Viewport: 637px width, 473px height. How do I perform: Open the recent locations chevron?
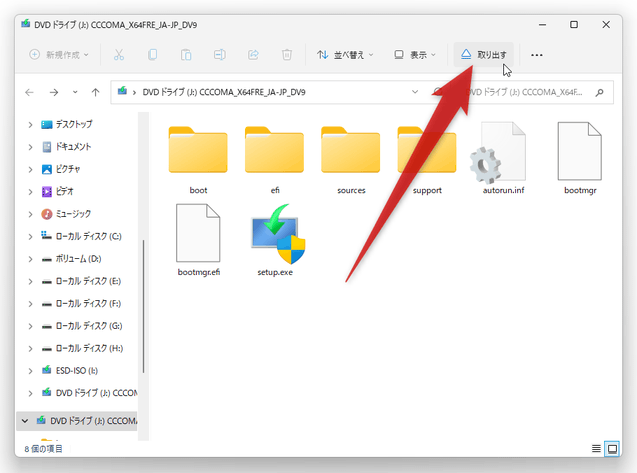pyautogui.click(x=75, y=92)
